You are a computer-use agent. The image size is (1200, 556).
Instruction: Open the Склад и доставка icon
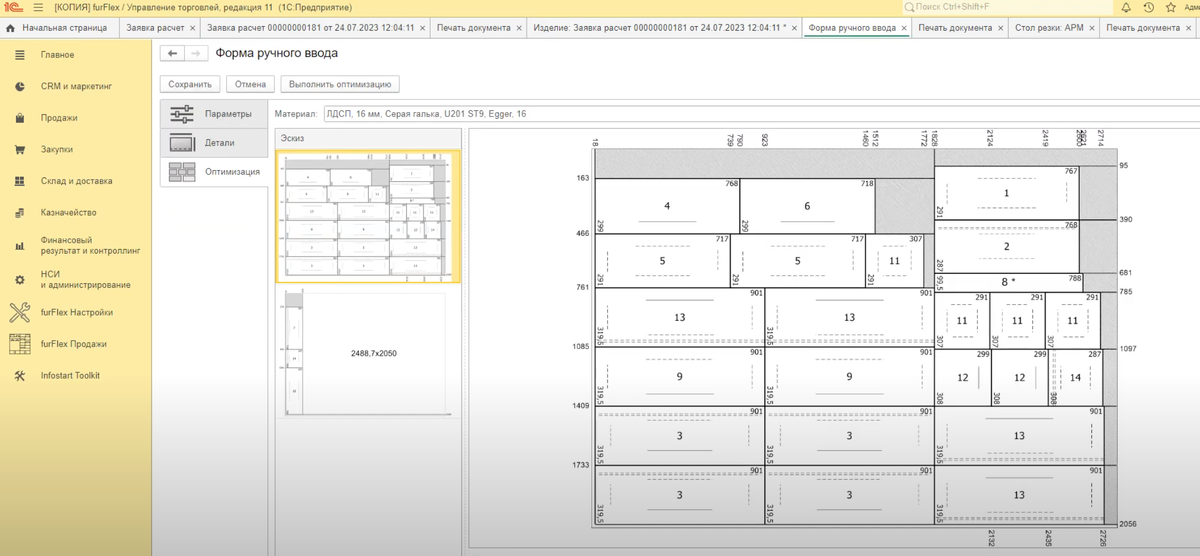pos(20,181)
